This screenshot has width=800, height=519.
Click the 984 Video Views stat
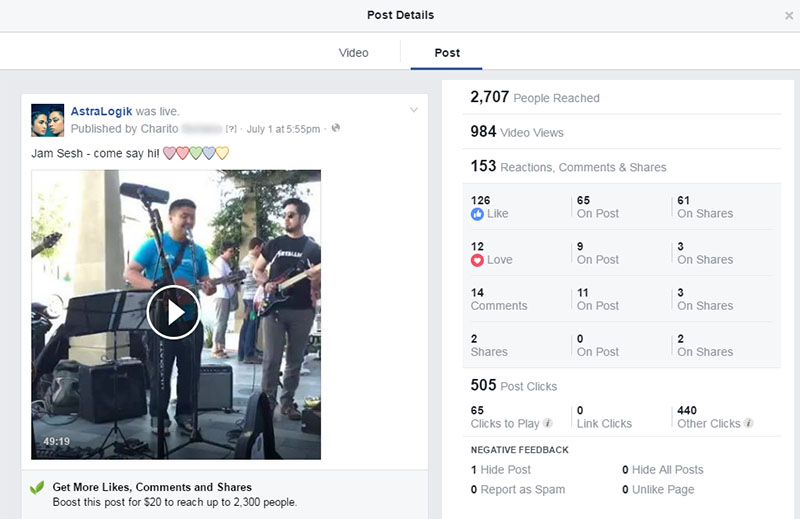click(517, 132)
